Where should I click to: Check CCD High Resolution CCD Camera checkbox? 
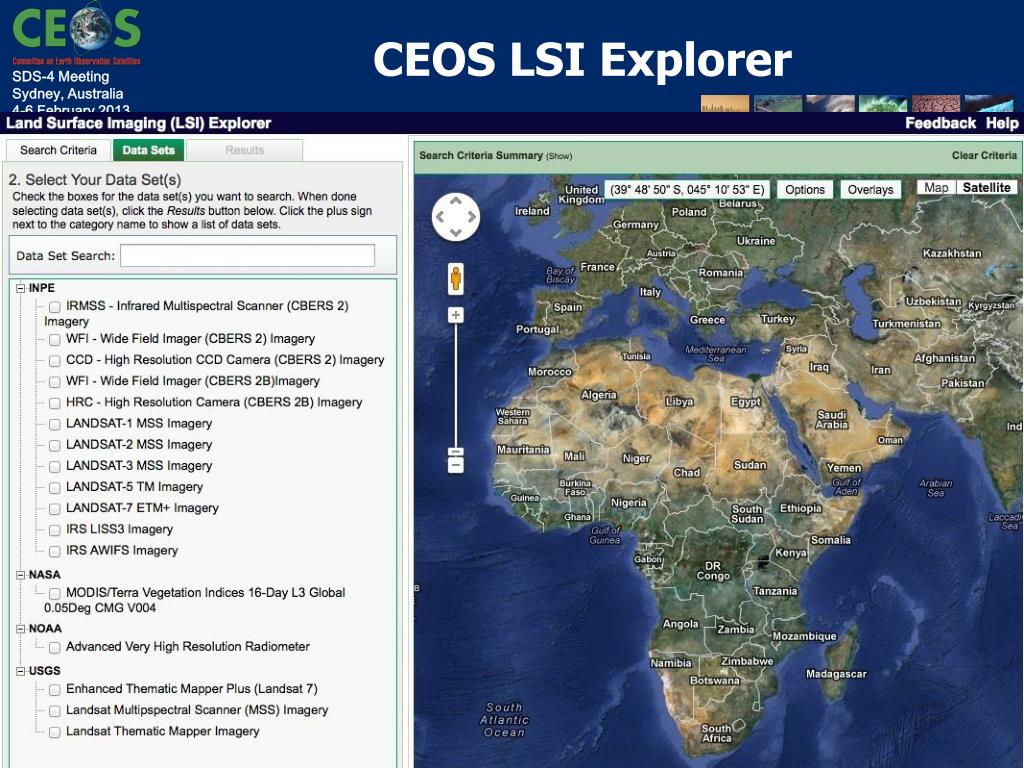click(x=55, y=361)
